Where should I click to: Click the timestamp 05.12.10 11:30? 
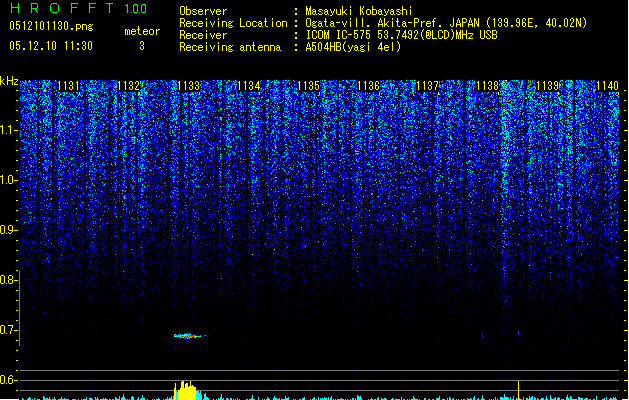click(51, 46)
